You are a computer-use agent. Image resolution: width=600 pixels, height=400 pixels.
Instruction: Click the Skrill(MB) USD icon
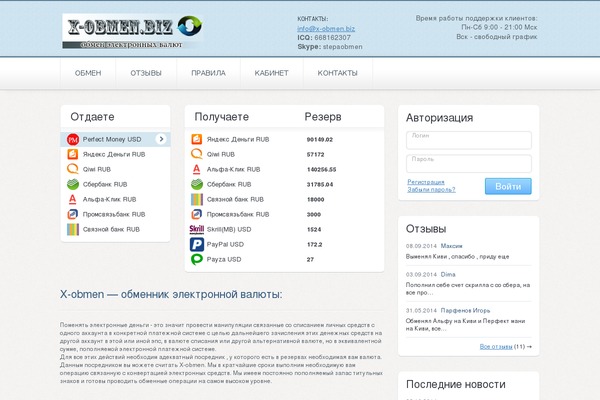coord(197,229)
